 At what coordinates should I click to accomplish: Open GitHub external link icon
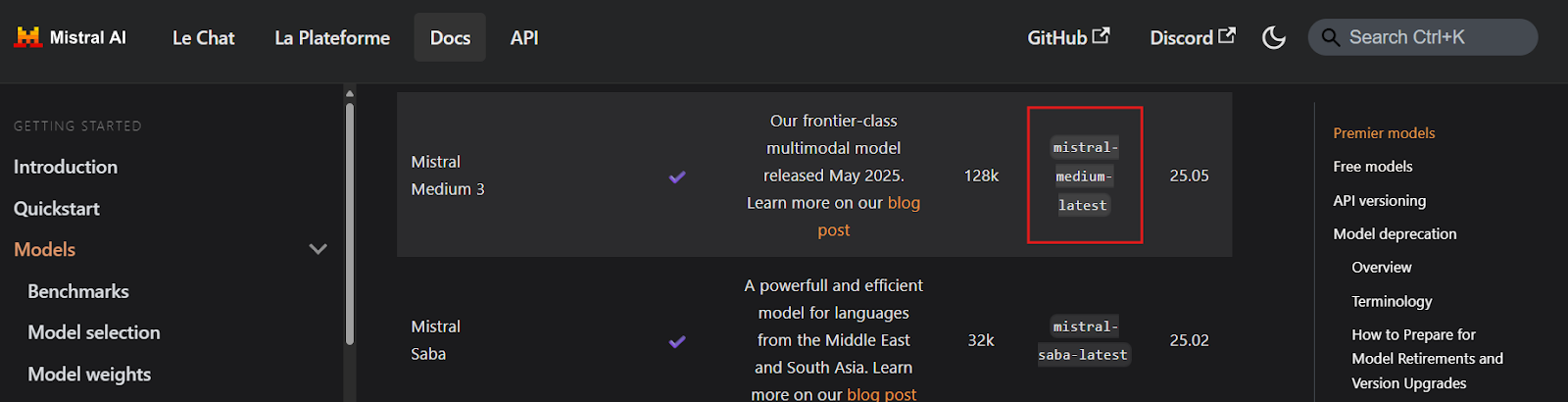1102,35
